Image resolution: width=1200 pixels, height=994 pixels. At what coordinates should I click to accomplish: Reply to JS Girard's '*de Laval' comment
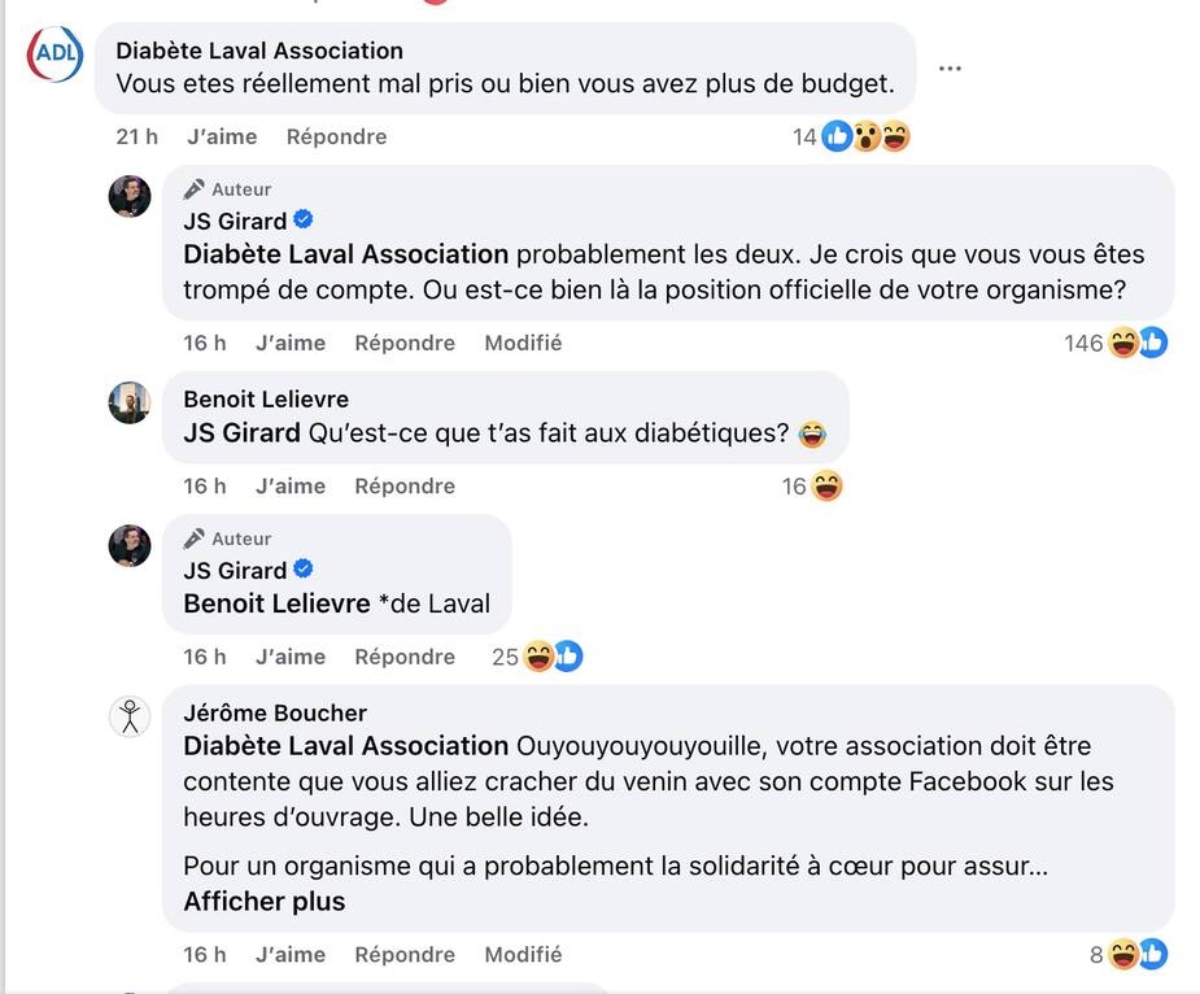[x=405, y=657]
